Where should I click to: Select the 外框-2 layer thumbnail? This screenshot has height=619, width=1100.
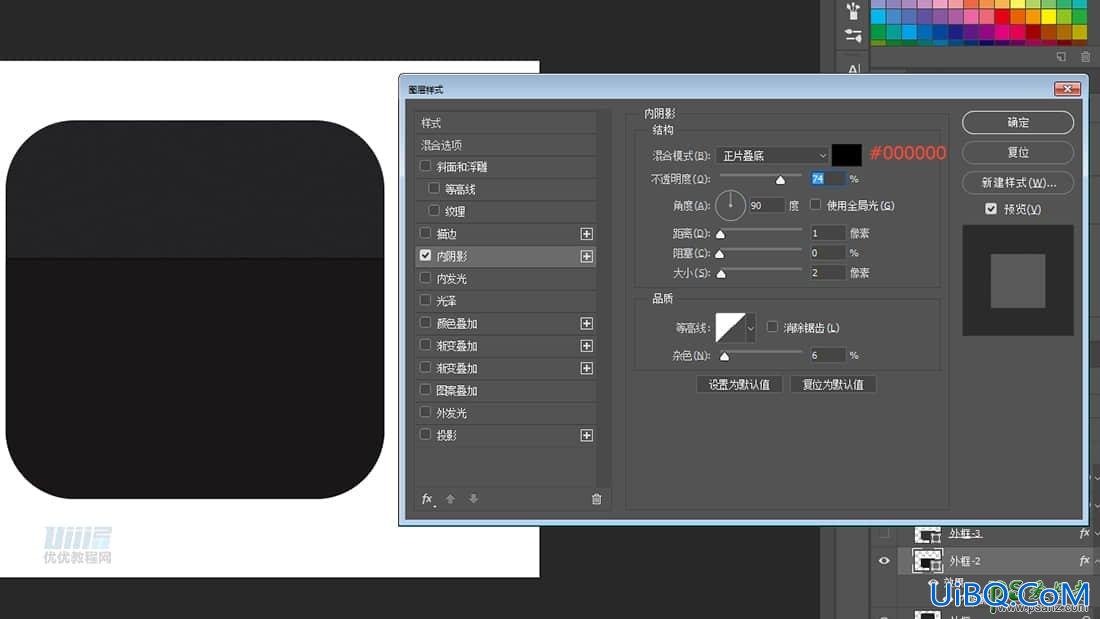[927, 561]
